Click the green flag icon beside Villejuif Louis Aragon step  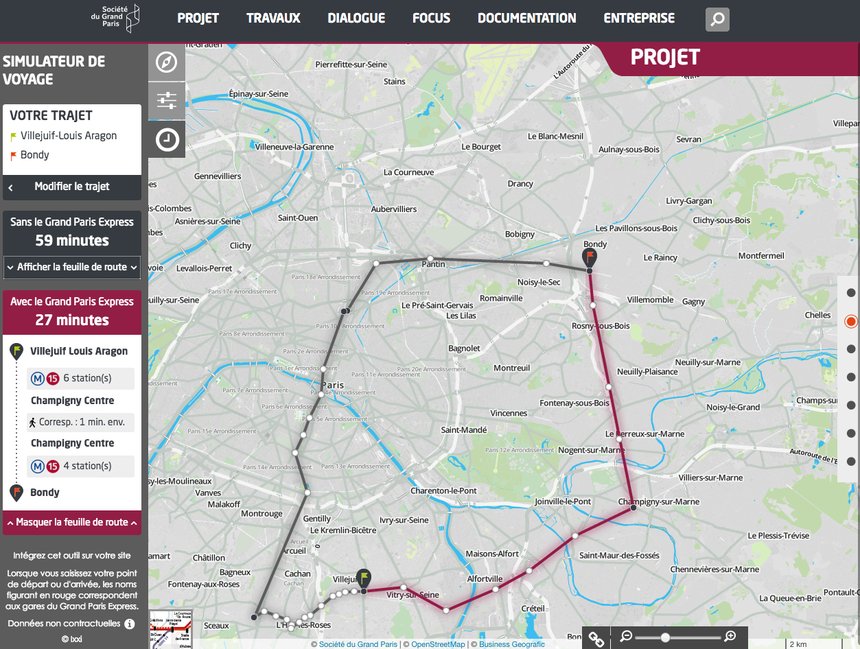(16, 351)
